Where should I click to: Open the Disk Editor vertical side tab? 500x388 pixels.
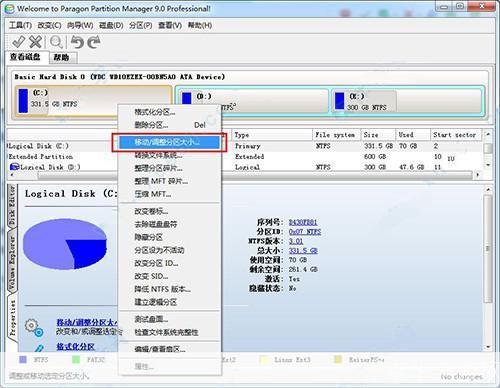tap(12, 205)
